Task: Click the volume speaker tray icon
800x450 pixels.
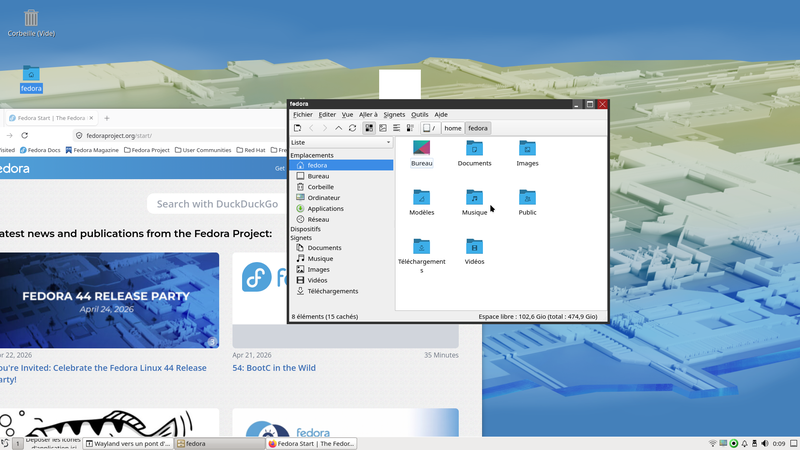Action: tap(764, 443)
